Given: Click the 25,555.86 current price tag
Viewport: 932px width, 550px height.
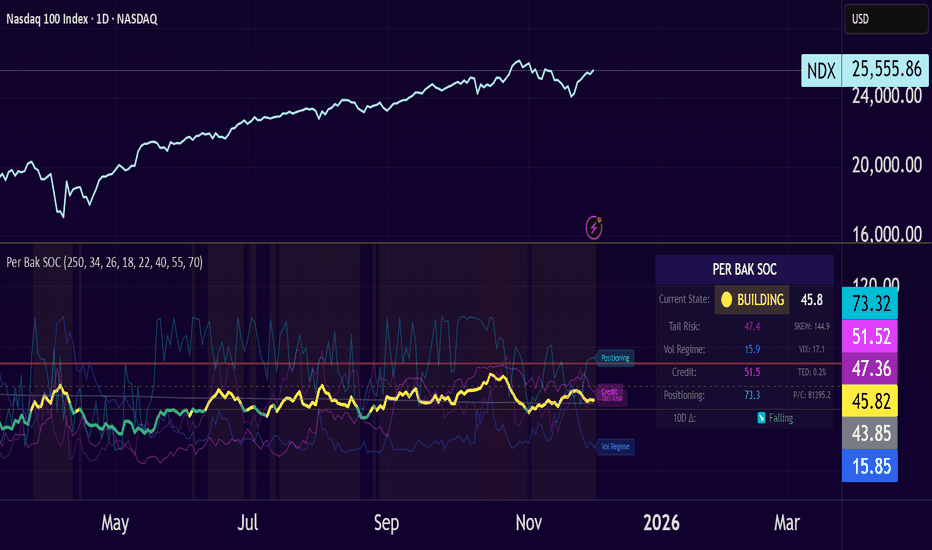Looking at the screenshot, I should (886, 69).
